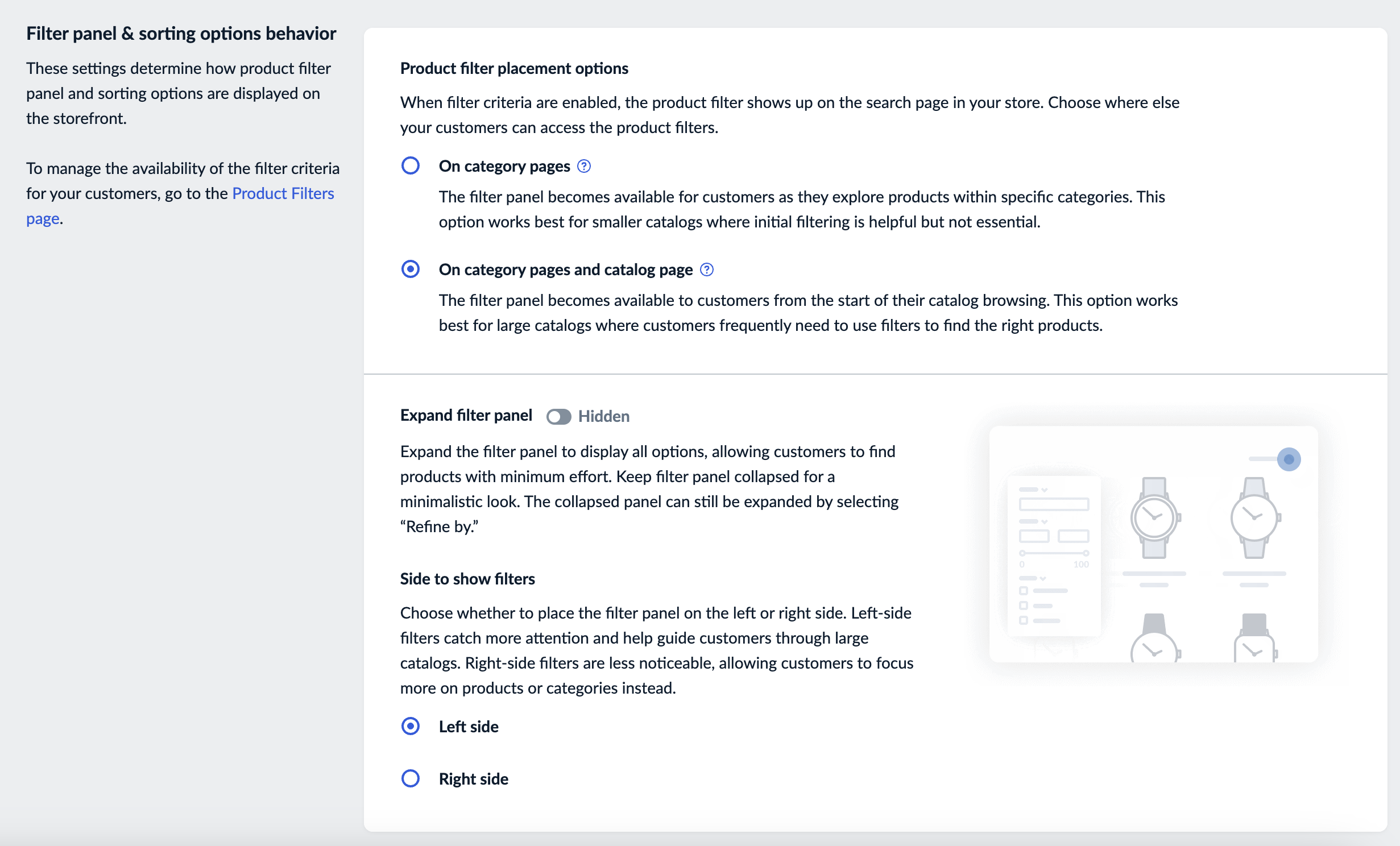The width and height of the screenshot is (1400, 846).
Task: Click the Left side label text
Action: point(469,727)
